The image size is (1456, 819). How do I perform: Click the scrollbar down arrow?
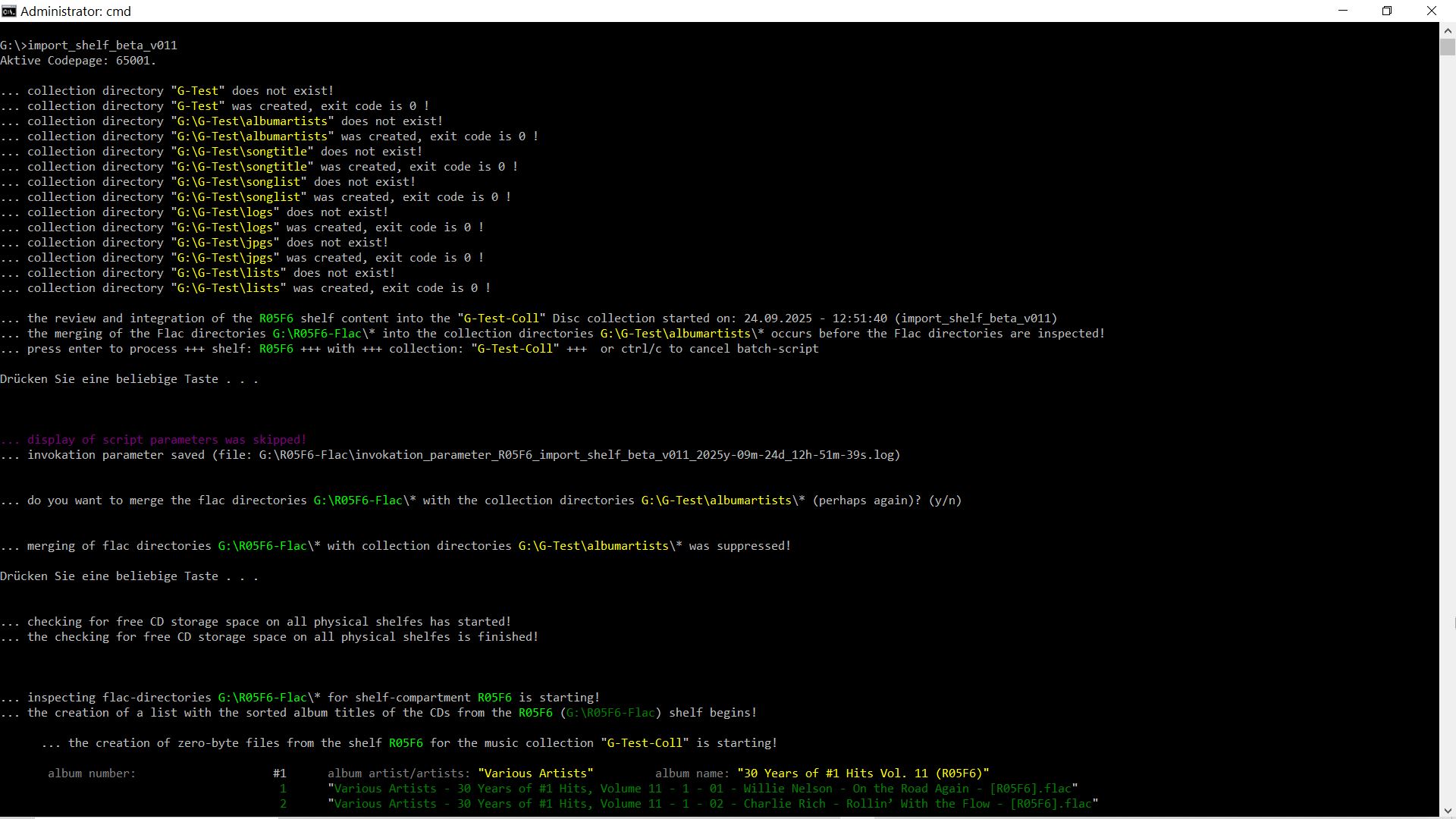(x=1447, y=810)
